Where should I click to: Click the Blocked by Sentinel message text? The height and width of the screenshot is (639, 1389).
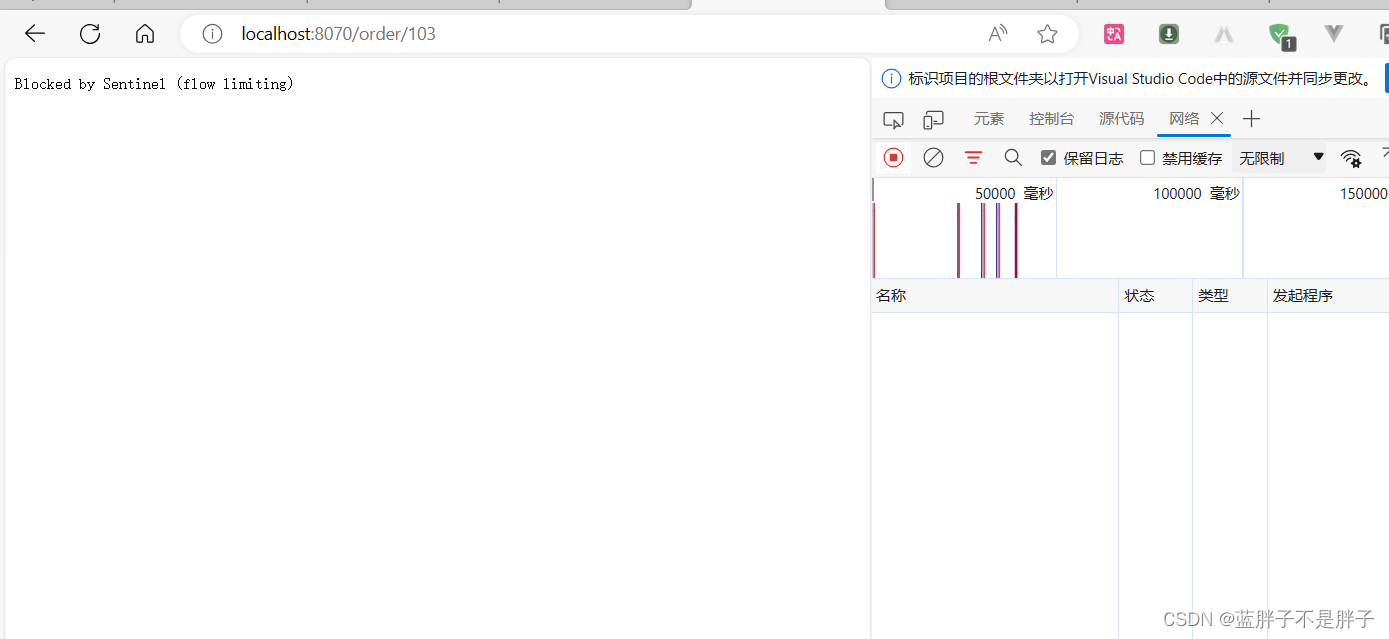(x=154, y=84)
